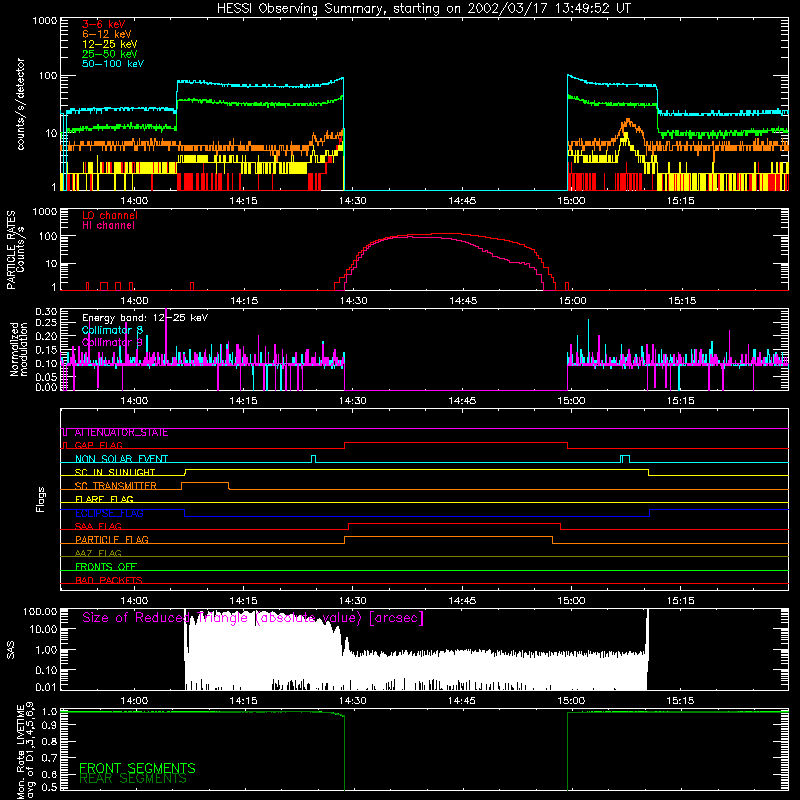Image resolution: width=800 pixels, height=800 pixels.
Task: Click the Energy band: 12-25 keV label
Action: [145, 318]
